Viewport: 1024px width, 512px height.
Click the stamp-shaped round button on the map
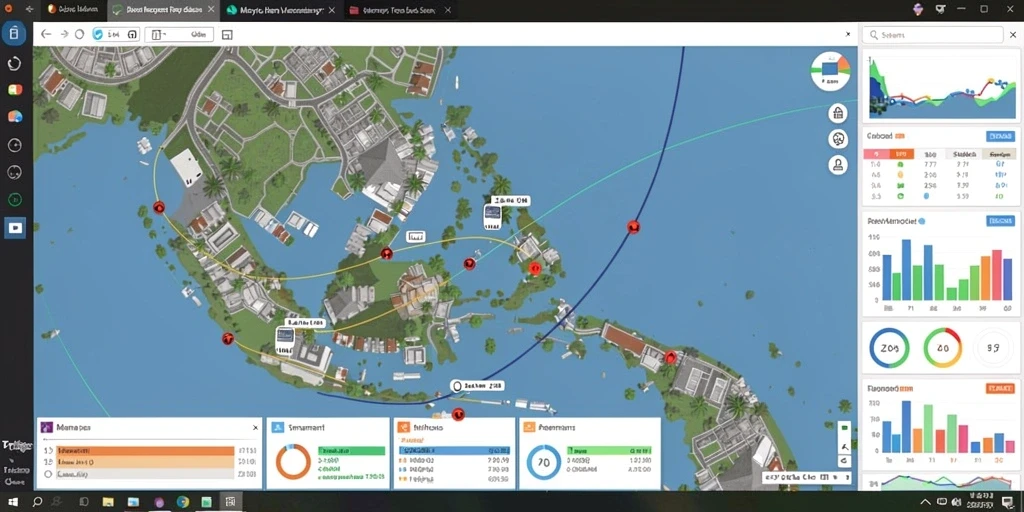point(838,165)
